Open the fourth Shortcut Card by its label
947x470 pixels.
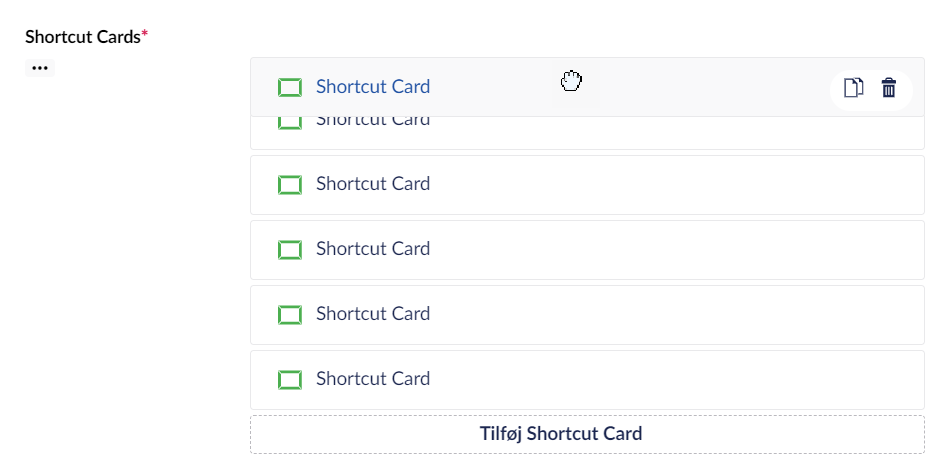tap(373, 249)
